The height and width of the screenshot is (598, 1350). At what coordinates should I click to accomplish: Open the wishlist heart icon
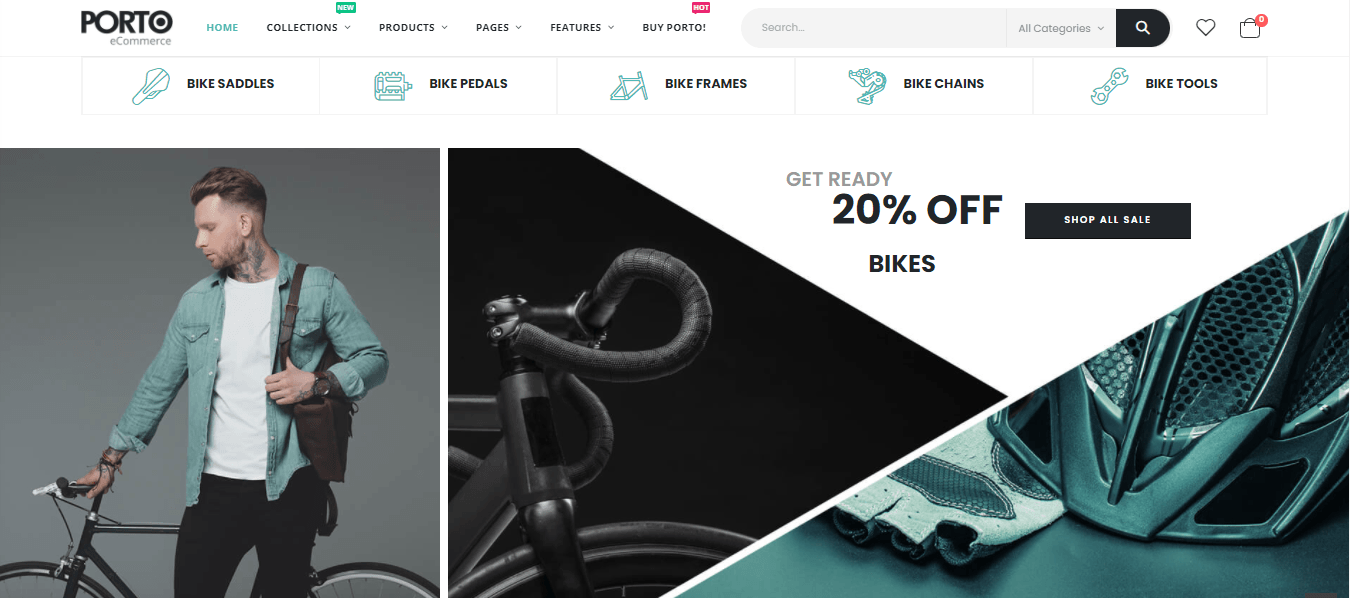1206,28
